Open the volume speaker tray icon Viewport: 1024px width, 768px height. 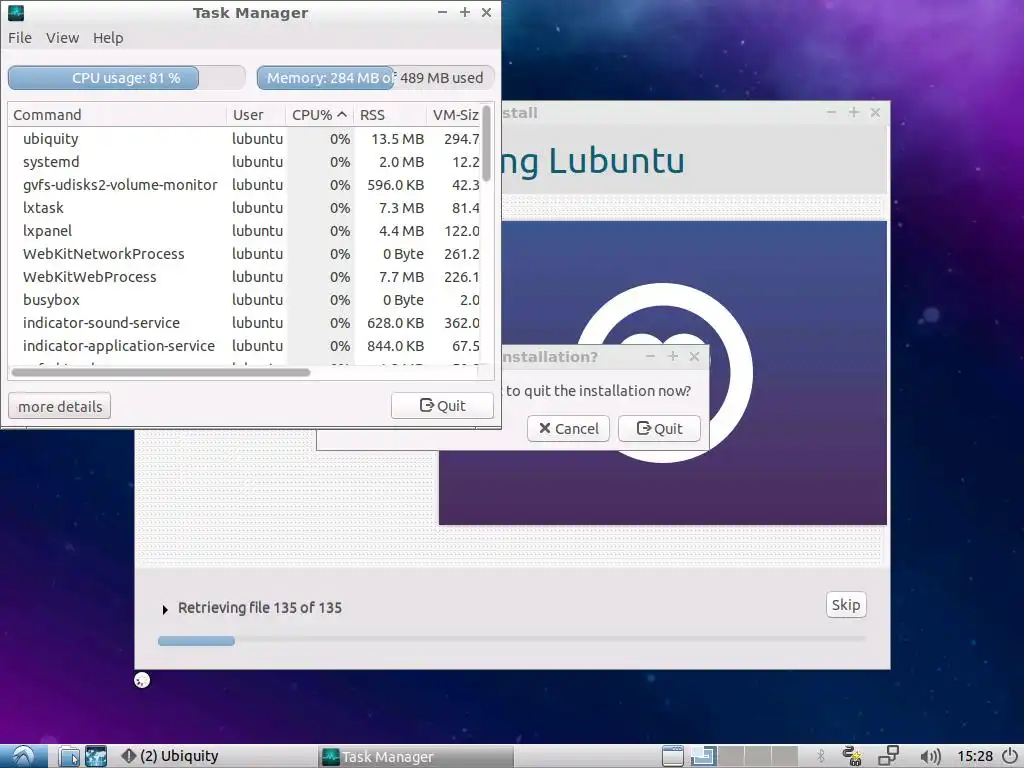pyautogui.click(x=930, y=757)
